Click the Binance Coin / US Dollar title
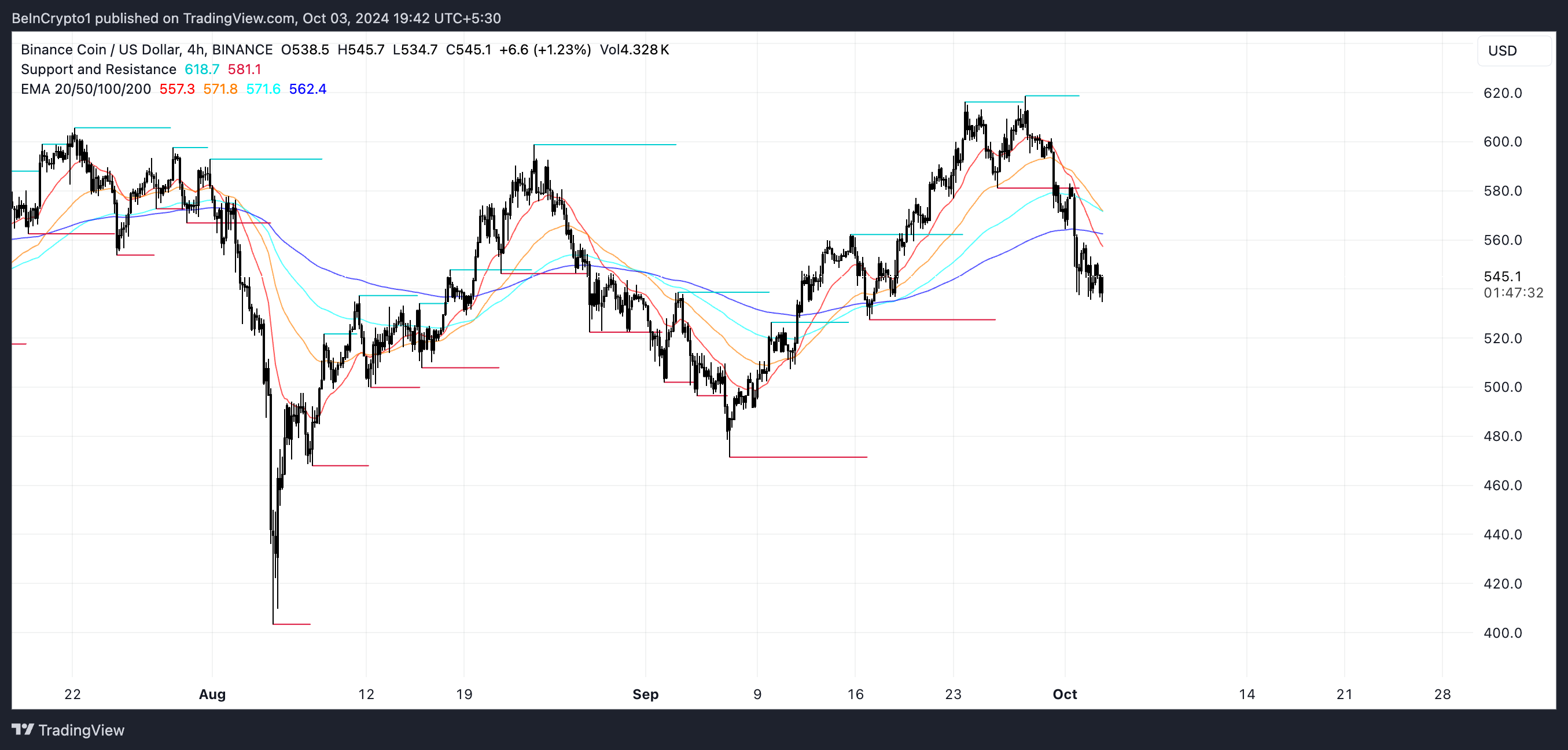1568x750 pixels. pos(101,49)
